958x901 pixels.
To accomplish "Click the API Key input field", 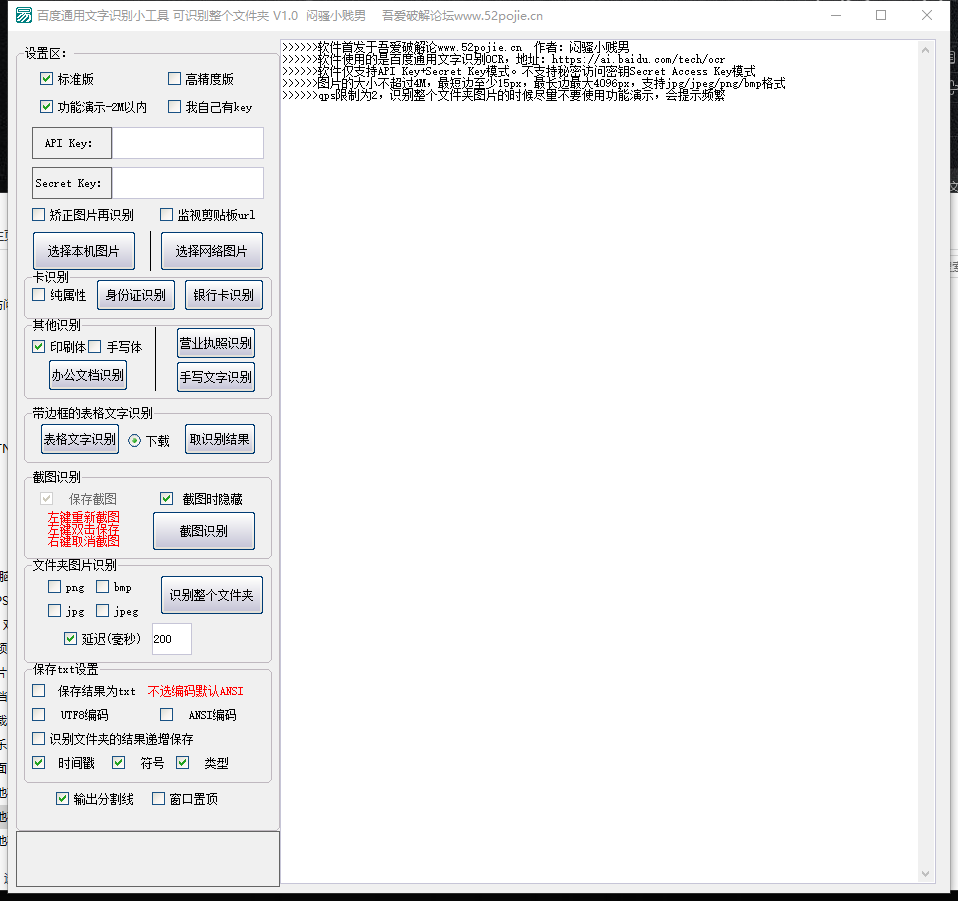I will pyautogui.click(x=187, y=143).
